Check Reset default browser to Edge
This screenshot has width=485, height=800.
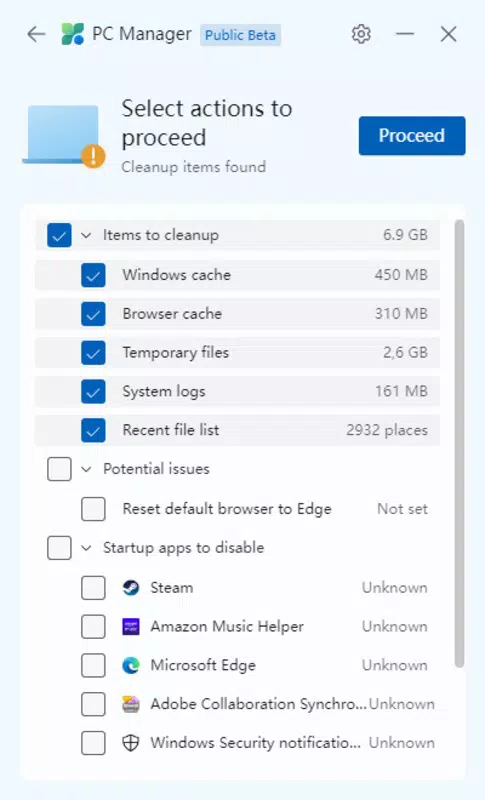point(93,509)
